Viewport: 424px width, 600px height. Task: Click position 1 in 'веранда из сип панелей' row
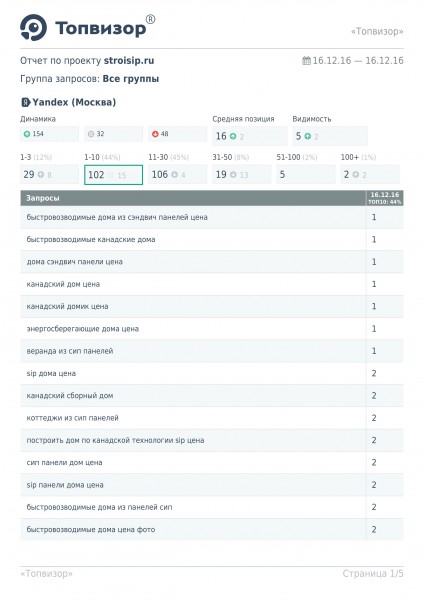click(x=374, y=351)
